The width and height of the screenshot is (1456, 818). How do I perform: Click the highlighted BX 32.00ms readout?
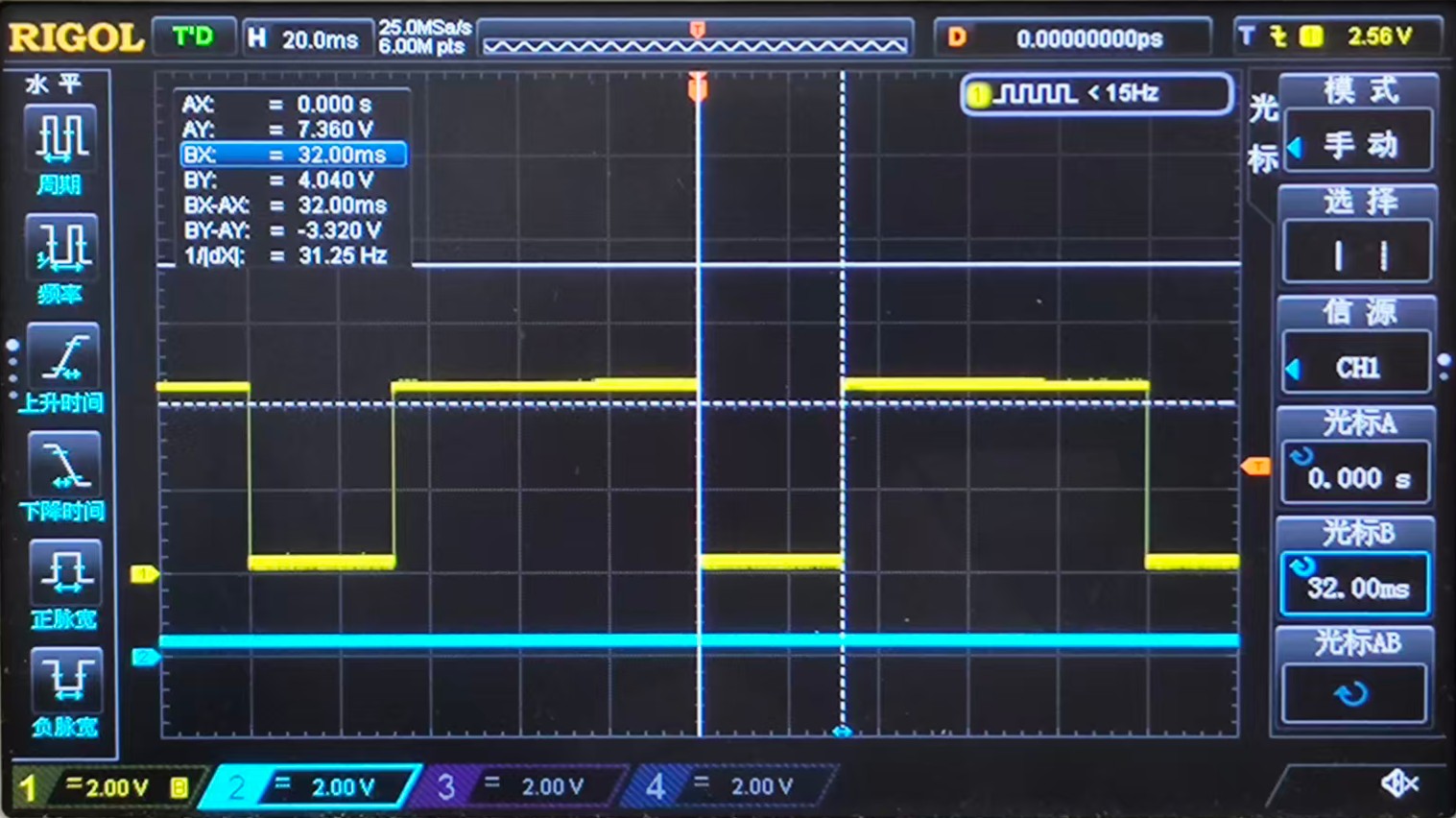point(294,155)
